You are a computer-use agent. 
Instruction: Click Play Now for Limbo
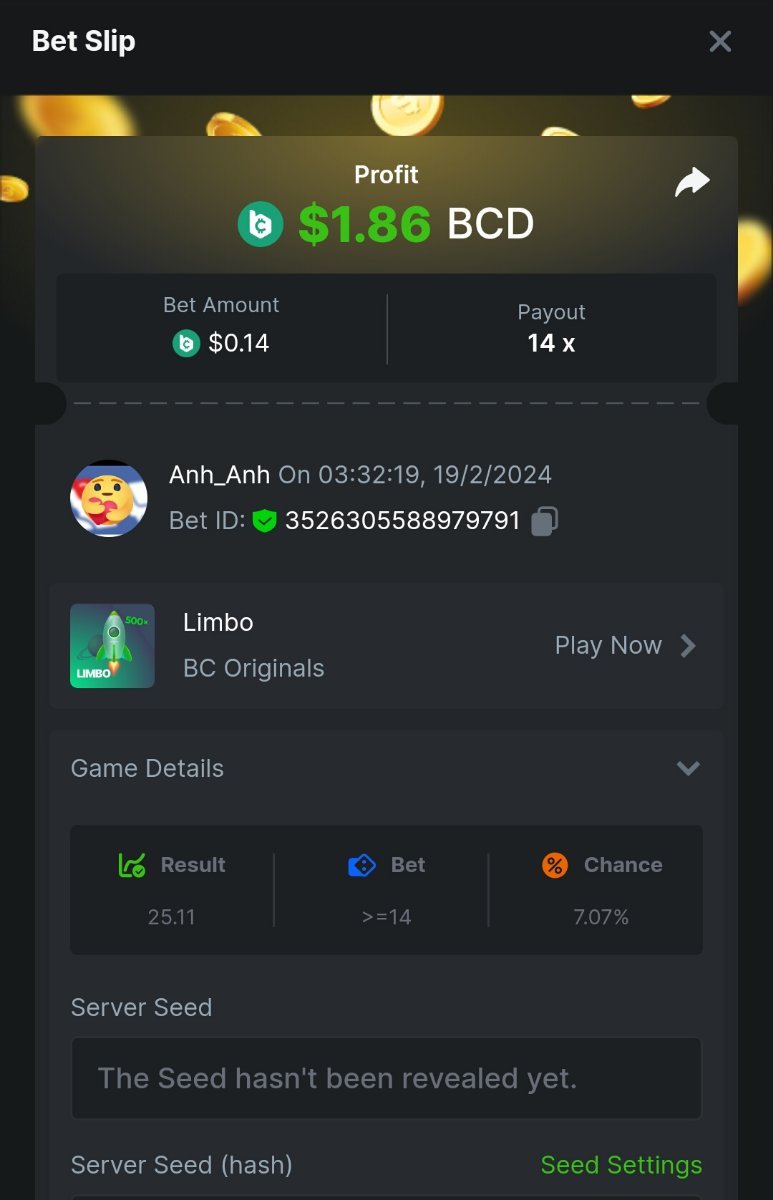coord(608,646)
